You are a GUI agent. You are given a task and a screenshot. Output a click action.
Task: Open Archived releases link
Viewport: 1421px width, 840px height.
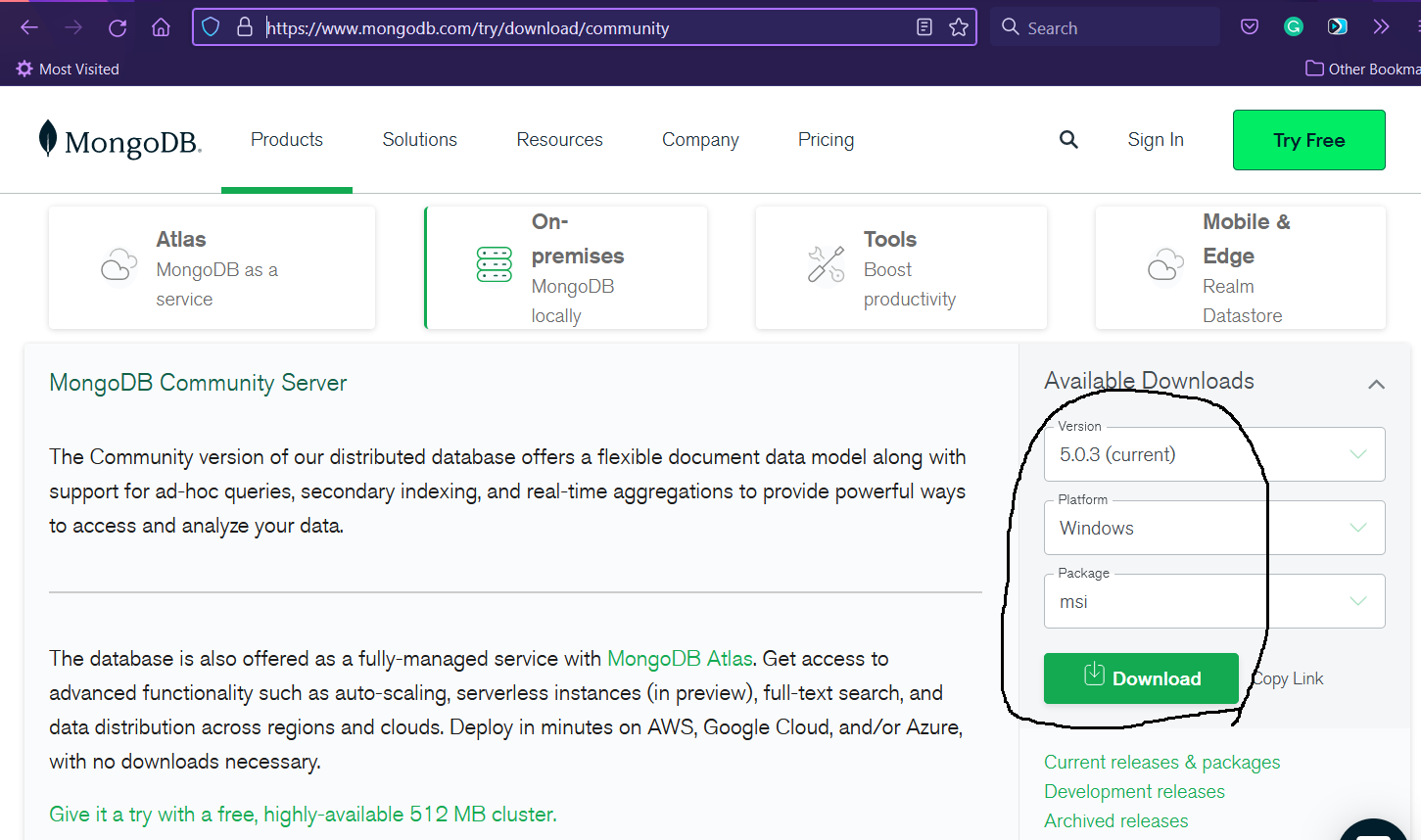(1115, 821)
